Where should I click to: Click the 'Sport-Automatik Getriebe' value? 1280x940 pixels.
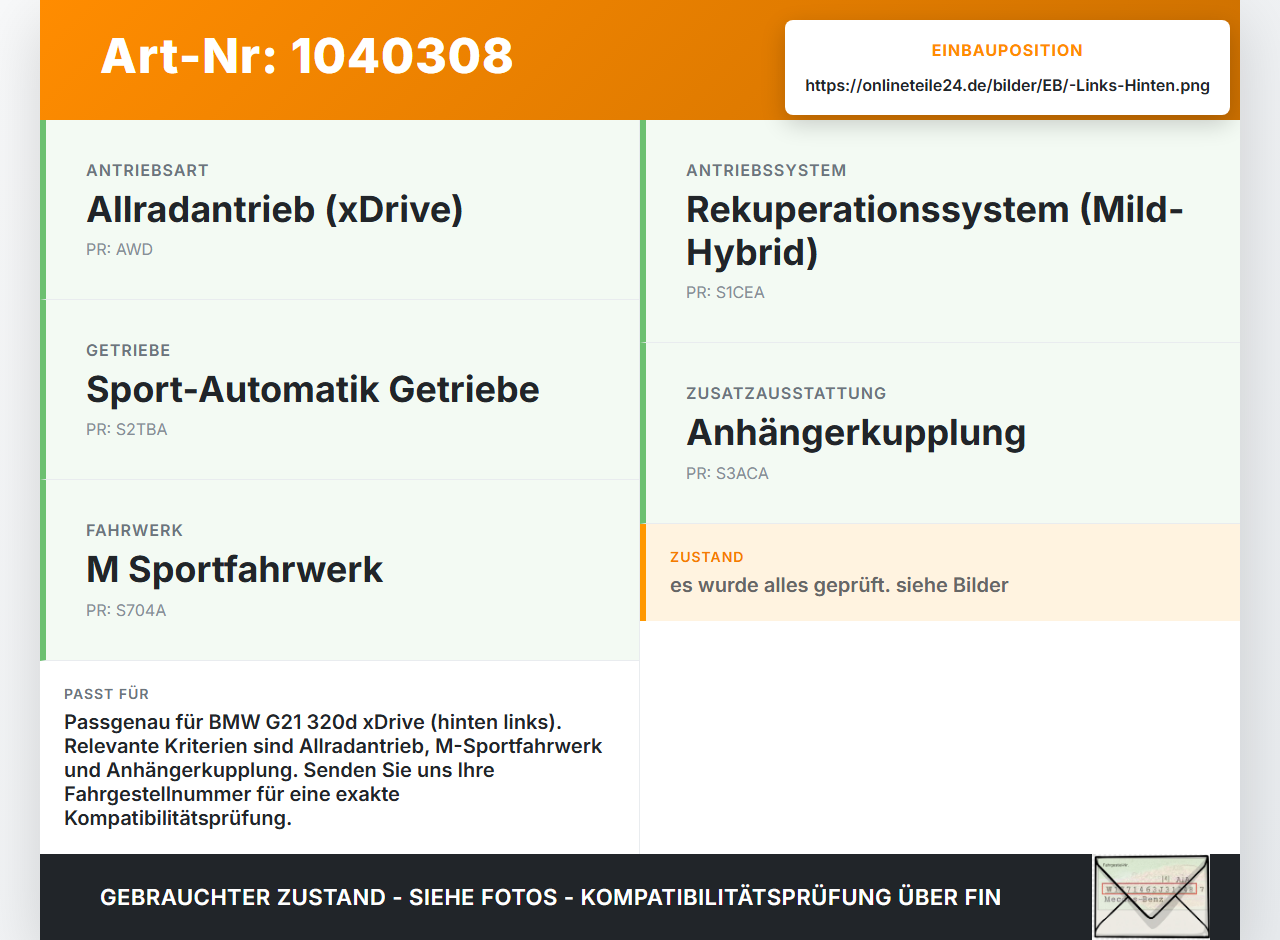313,389
